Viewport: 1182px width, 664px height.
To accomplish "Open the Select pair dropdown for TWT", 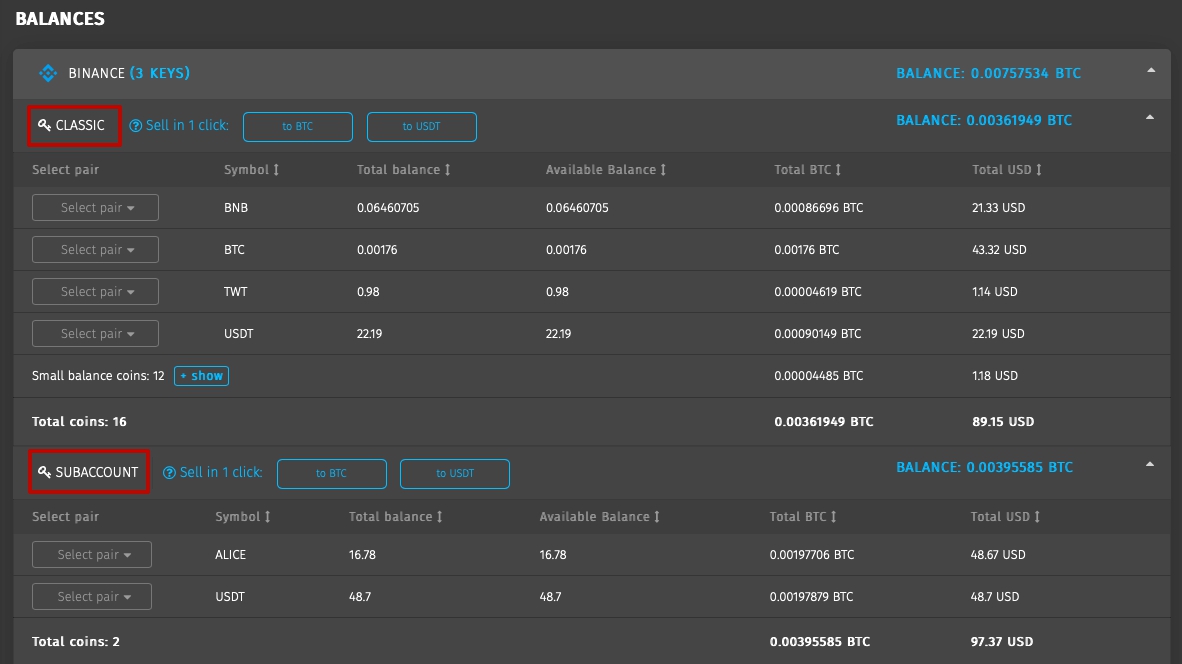I will pyautogui.click(x=95, y=292).
